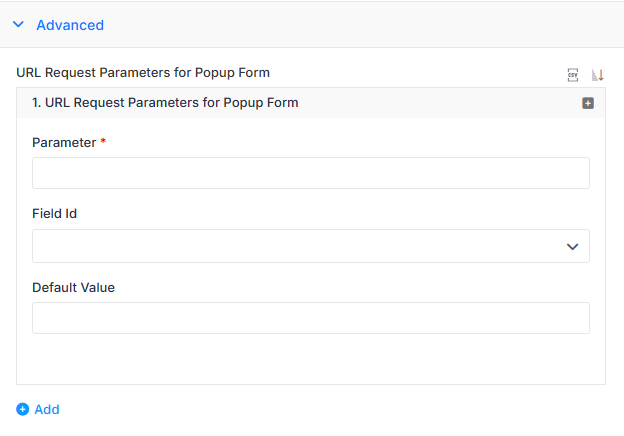Screen dimensions: 624x436
Task: Click inside the Field Id select box
Action: (311, 246)
